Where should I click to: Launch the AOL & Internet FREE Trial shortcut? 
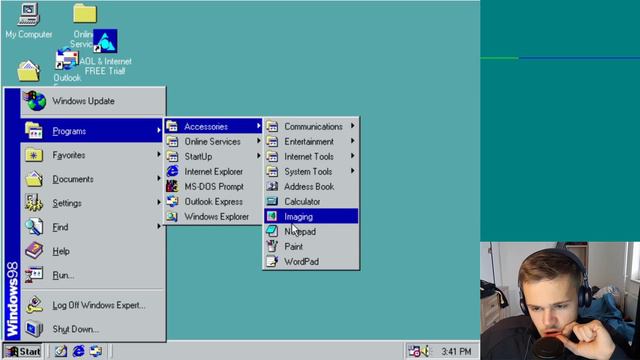click(x=105, y=41)
